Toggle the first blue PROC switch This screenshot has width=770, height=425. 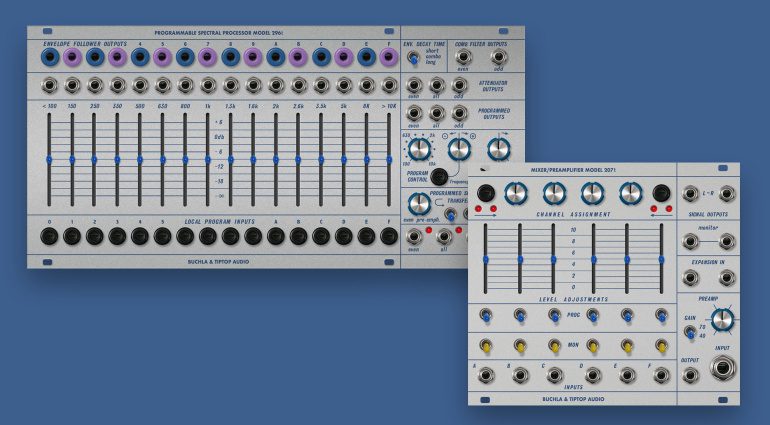(485, 315)
